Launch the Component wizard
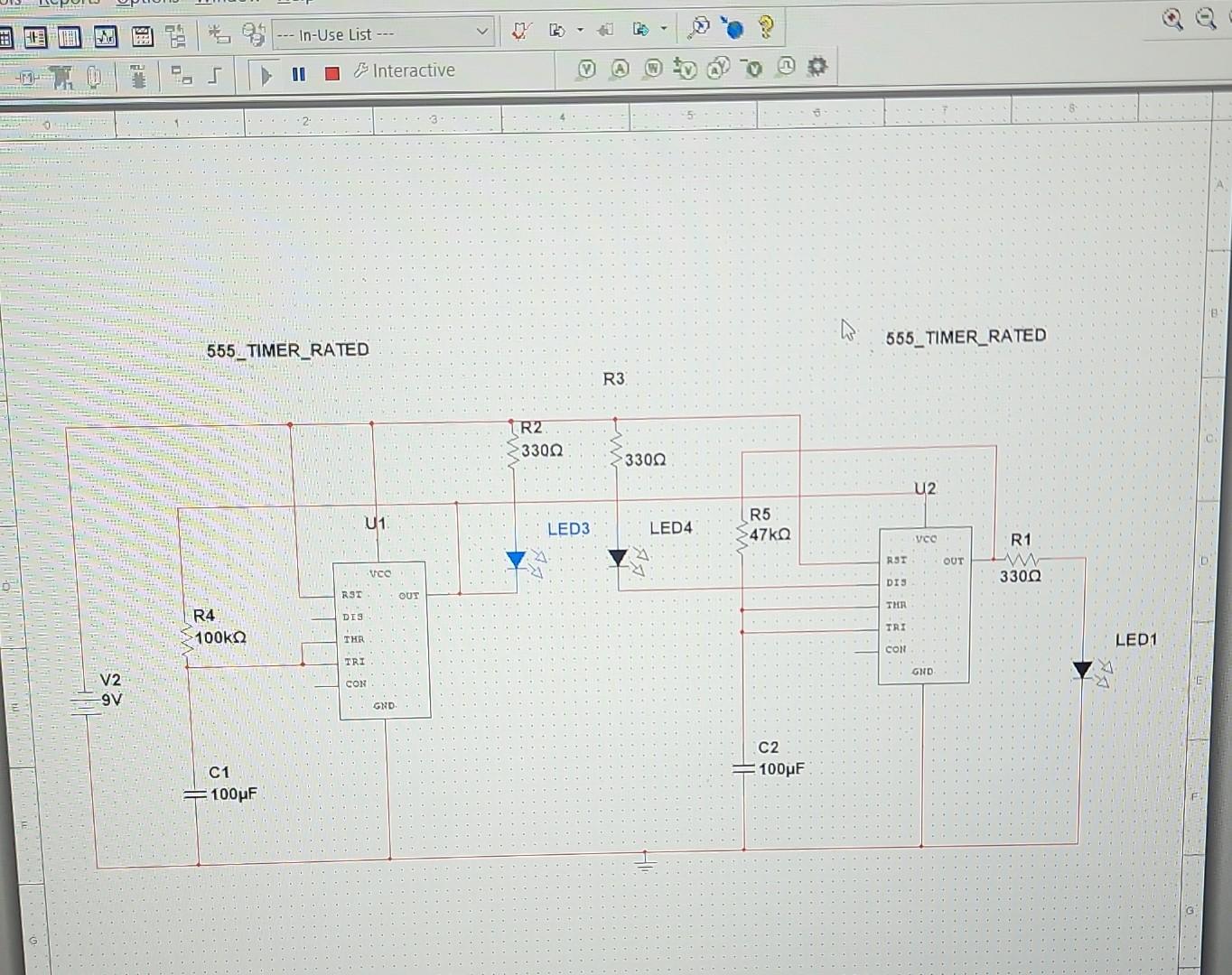 [219, 35]
